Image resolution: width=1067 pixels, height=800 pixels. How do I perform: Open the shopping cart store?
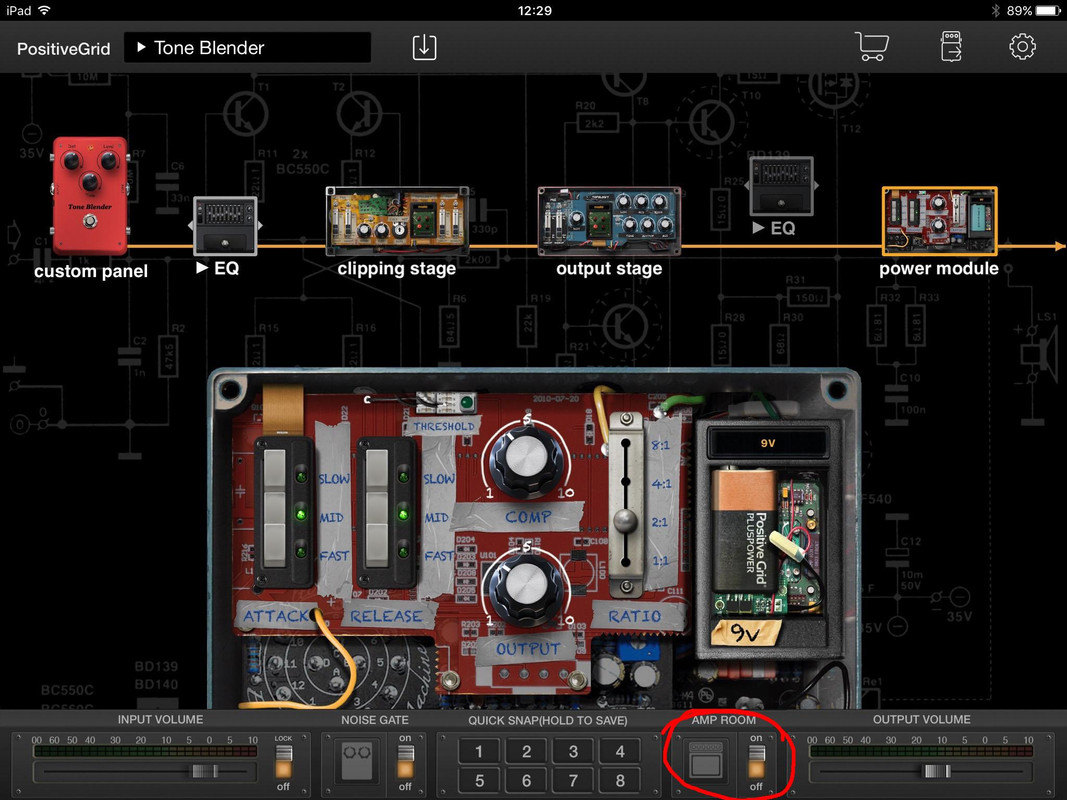pyautogui.click(x=872, y=47)
